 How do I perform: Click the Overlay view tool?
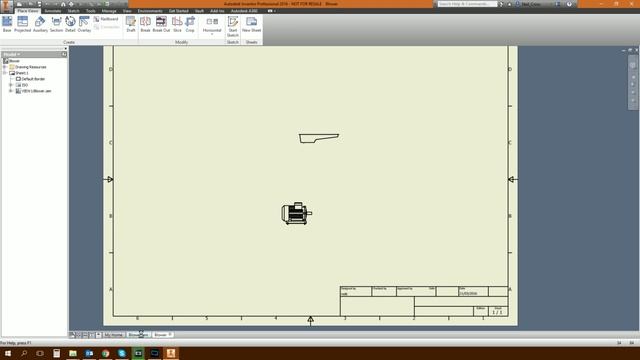coord(84,24)
